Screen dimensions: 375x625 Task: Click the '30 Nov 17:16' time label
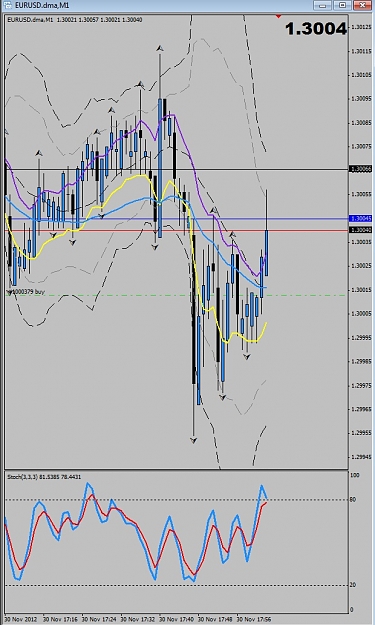click(x=60, y=620)
